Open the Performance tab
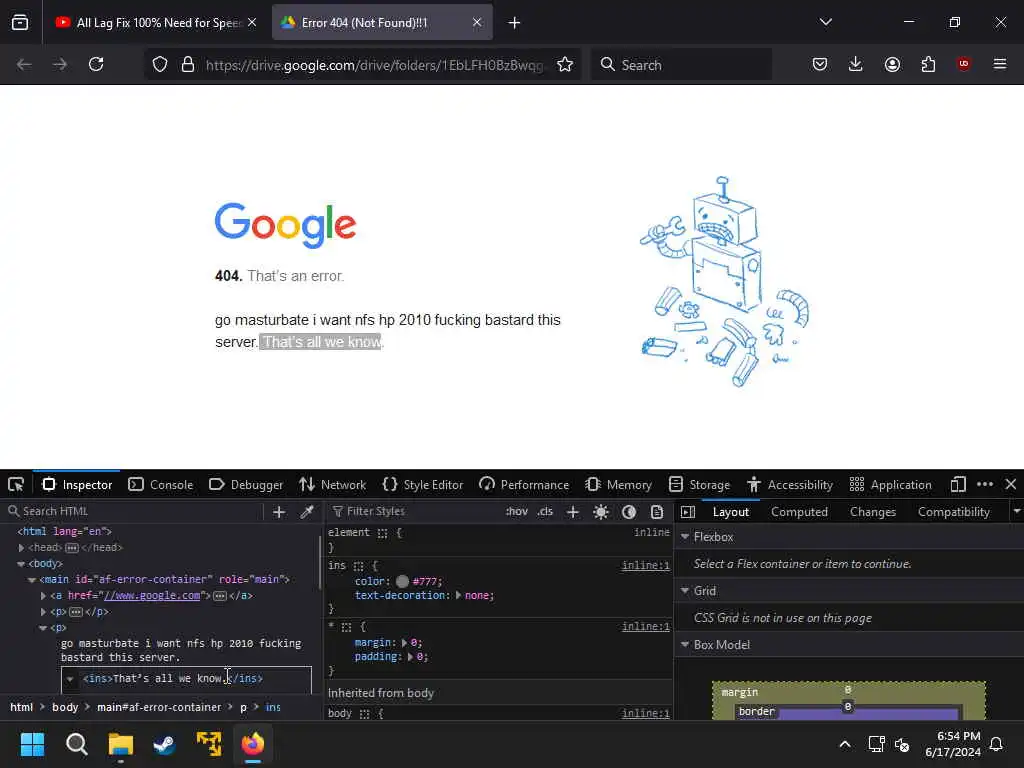The image size is (1024, 768). tap(524, 485)
